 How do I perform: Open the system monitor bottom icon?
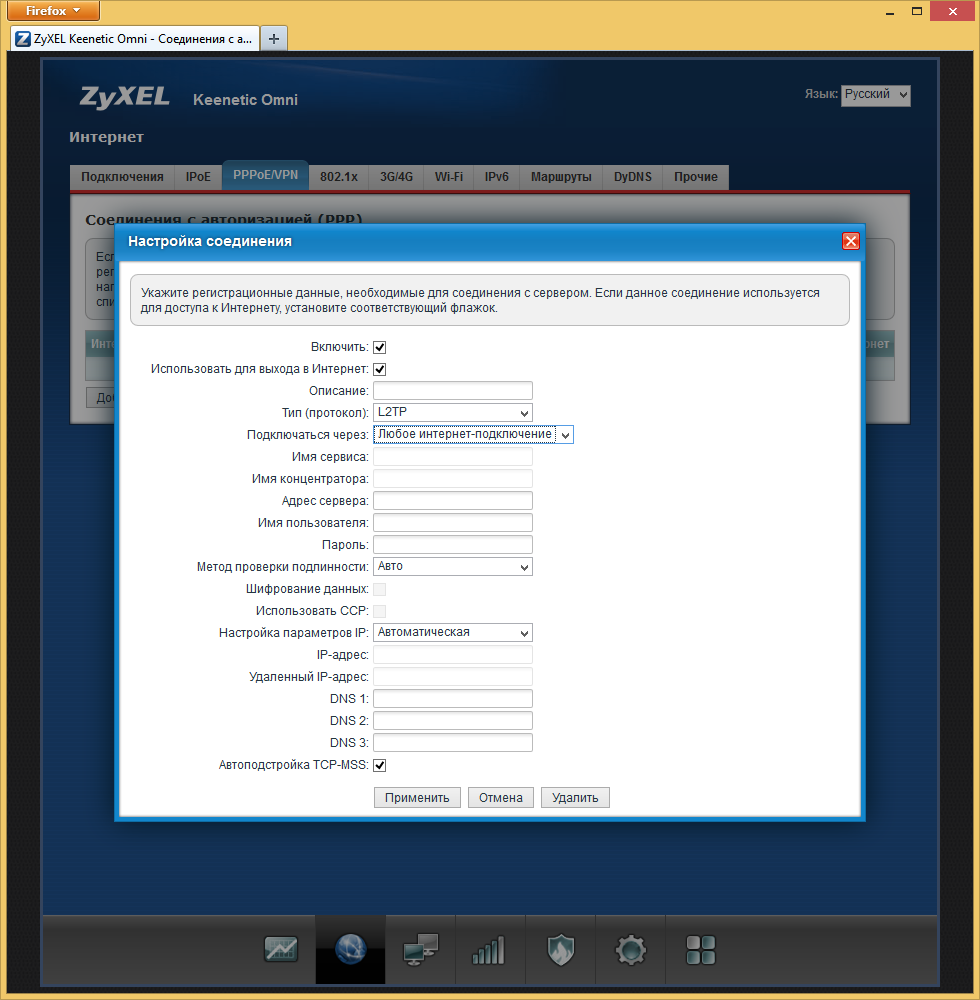(x=281, y=949)
